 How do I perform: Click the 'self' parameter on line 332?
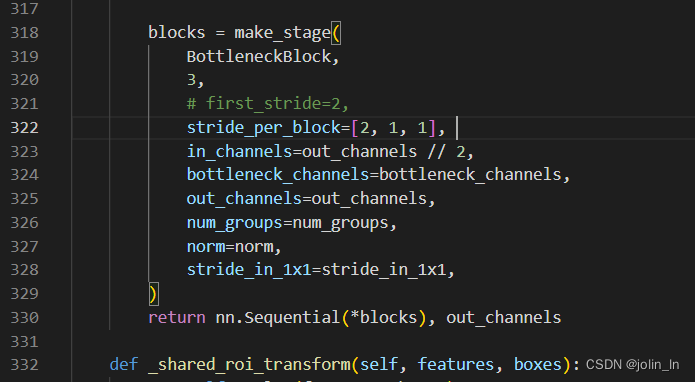pos(379,364)
